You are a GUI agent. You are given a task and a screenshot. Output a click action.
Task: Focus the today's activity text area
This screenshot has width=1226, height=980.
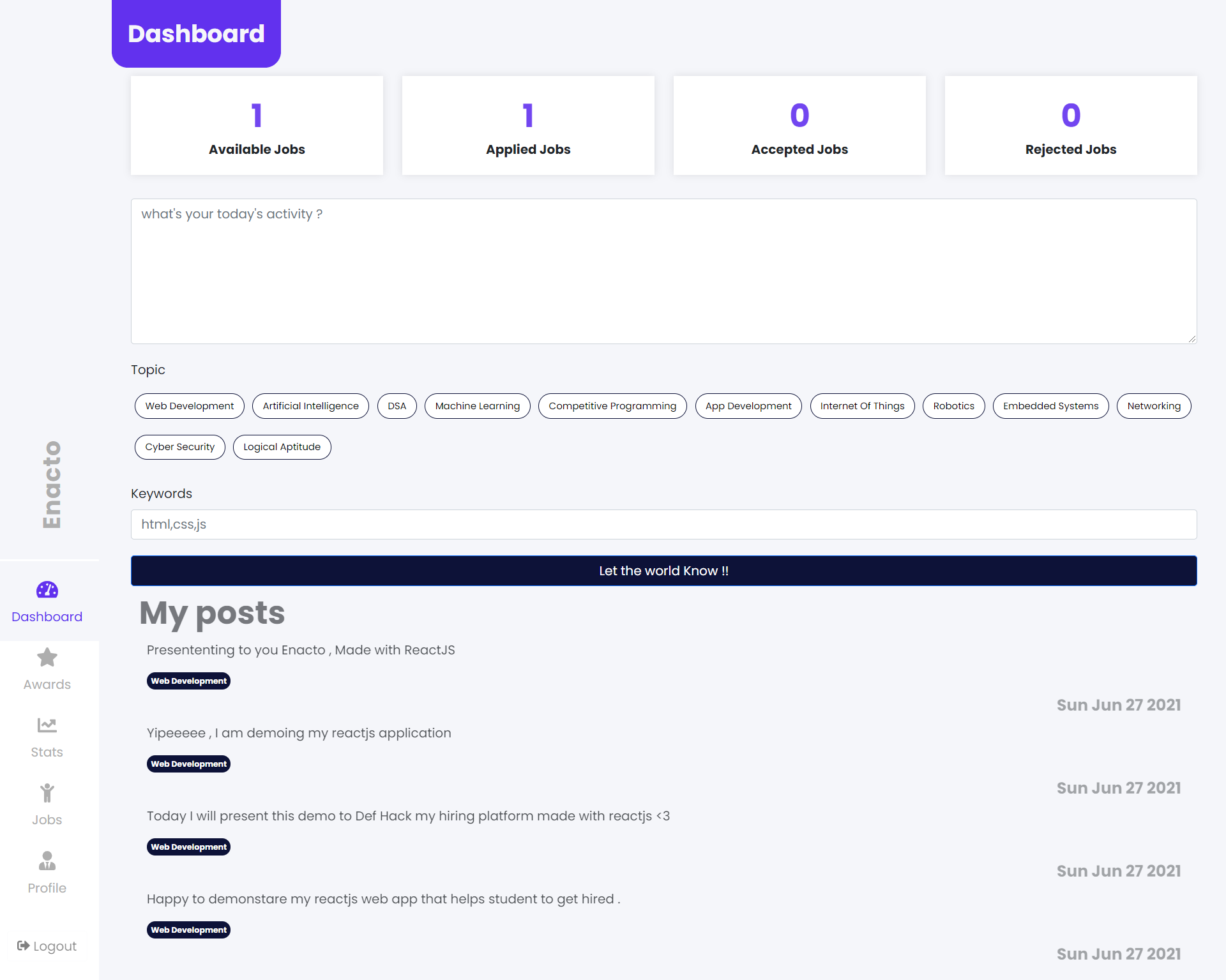click(664, 271)
